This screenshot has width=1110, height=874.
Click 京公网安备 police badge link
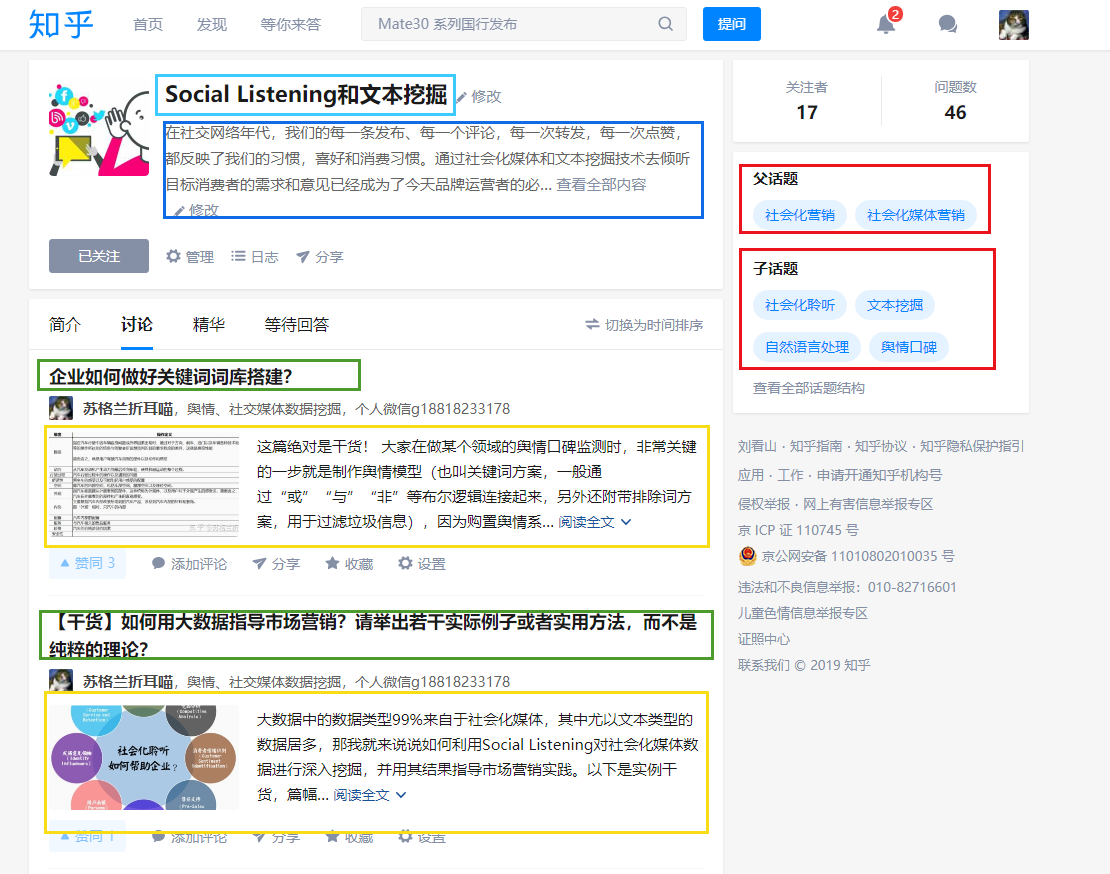point(847,556)
